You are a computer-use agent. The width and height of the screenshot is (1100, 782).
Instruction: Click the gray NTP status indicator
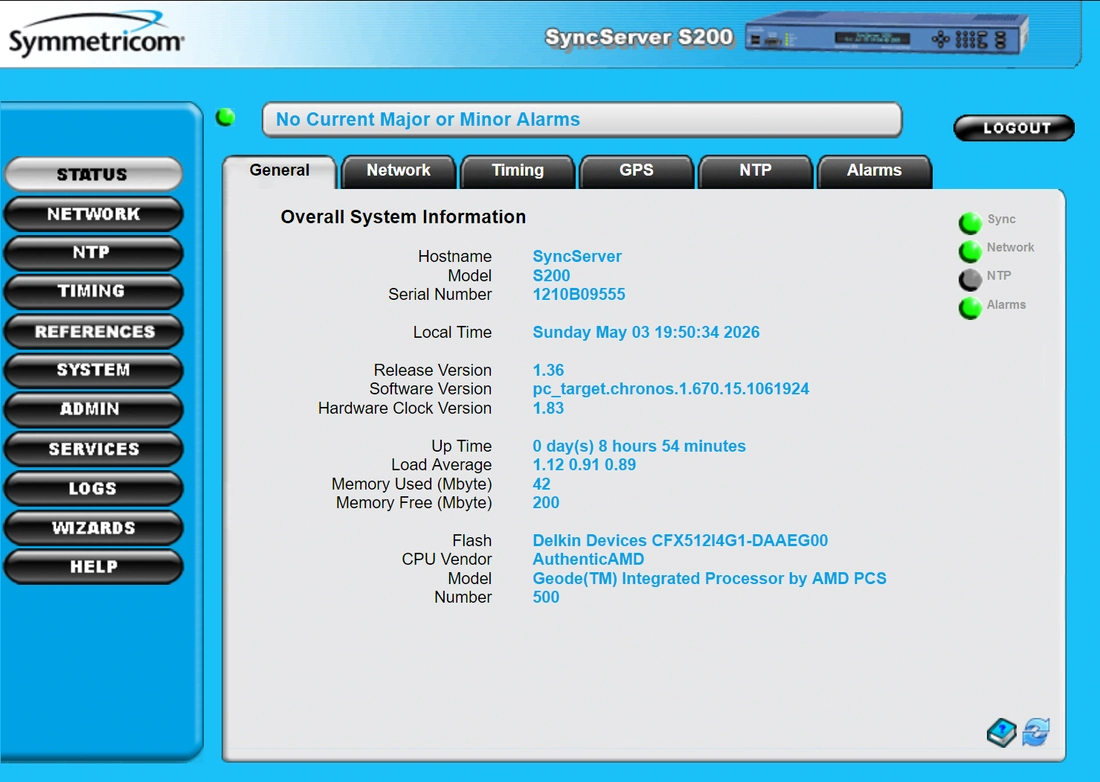pyautogui.click(x=970, y=279)
